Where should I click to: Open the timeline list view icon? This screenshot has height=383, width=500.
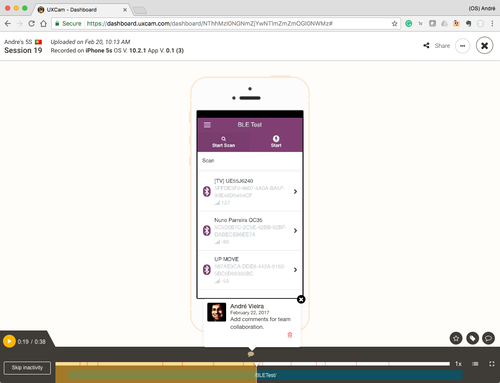pos(475,364)
